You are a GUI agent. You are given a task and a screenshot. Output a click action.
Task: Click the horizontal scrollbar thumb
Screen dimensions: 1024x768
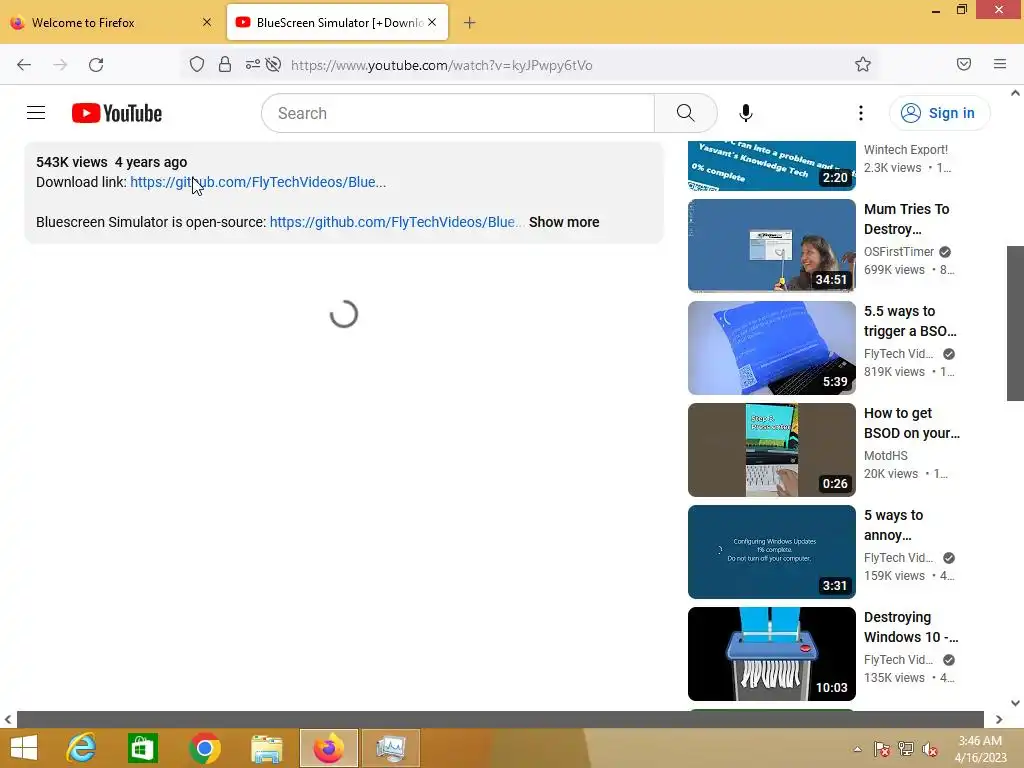tap(500, 719)
